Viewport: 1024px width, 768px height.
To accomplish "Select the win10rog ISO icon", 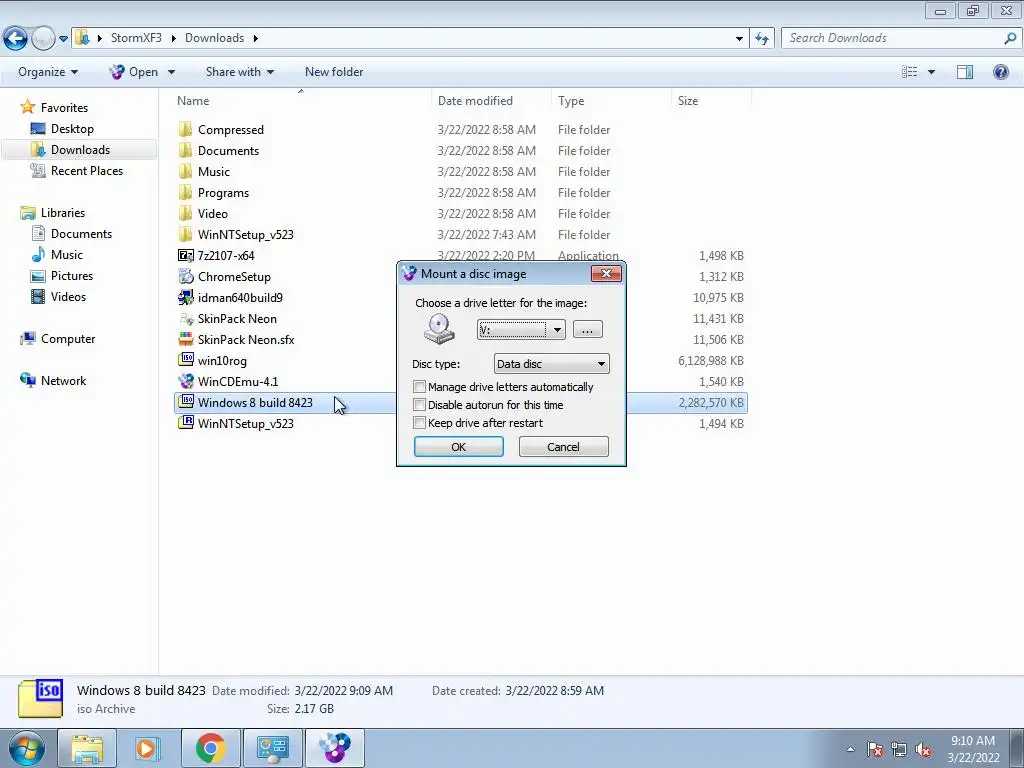I will (185, 359).
